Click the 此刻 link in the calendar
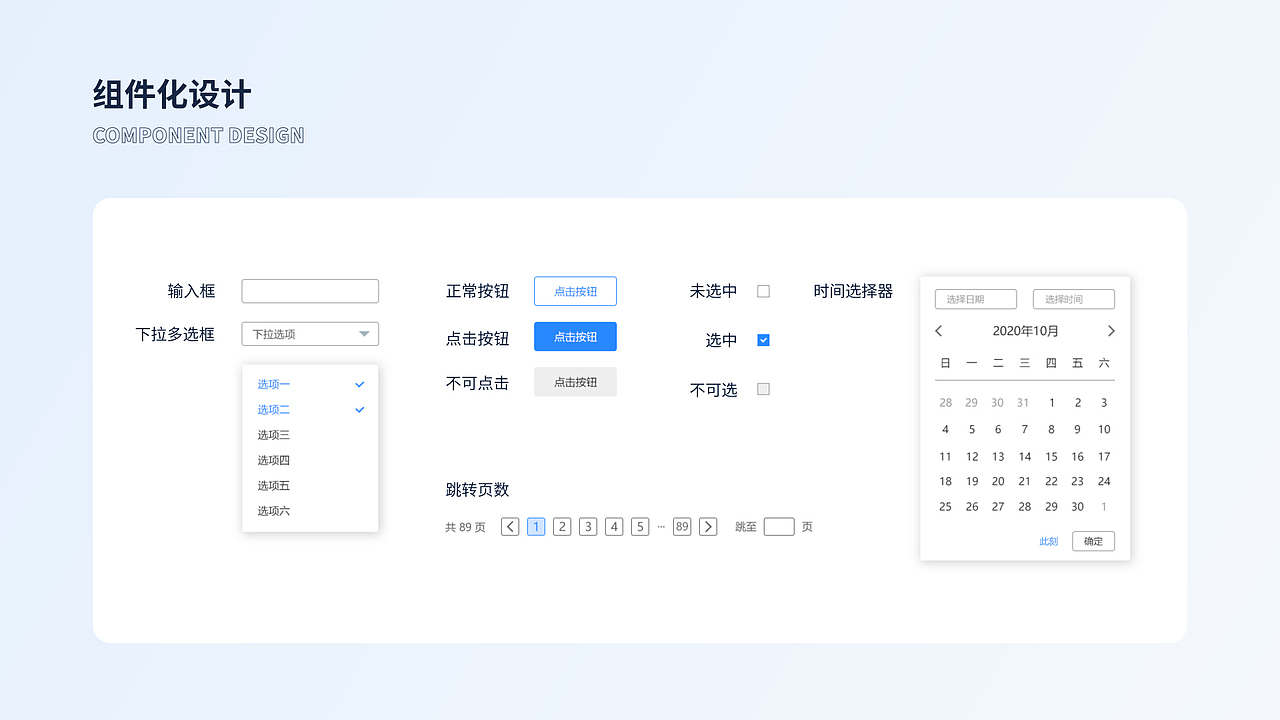Viewport: 1280px width, 720px height. 1048,541
